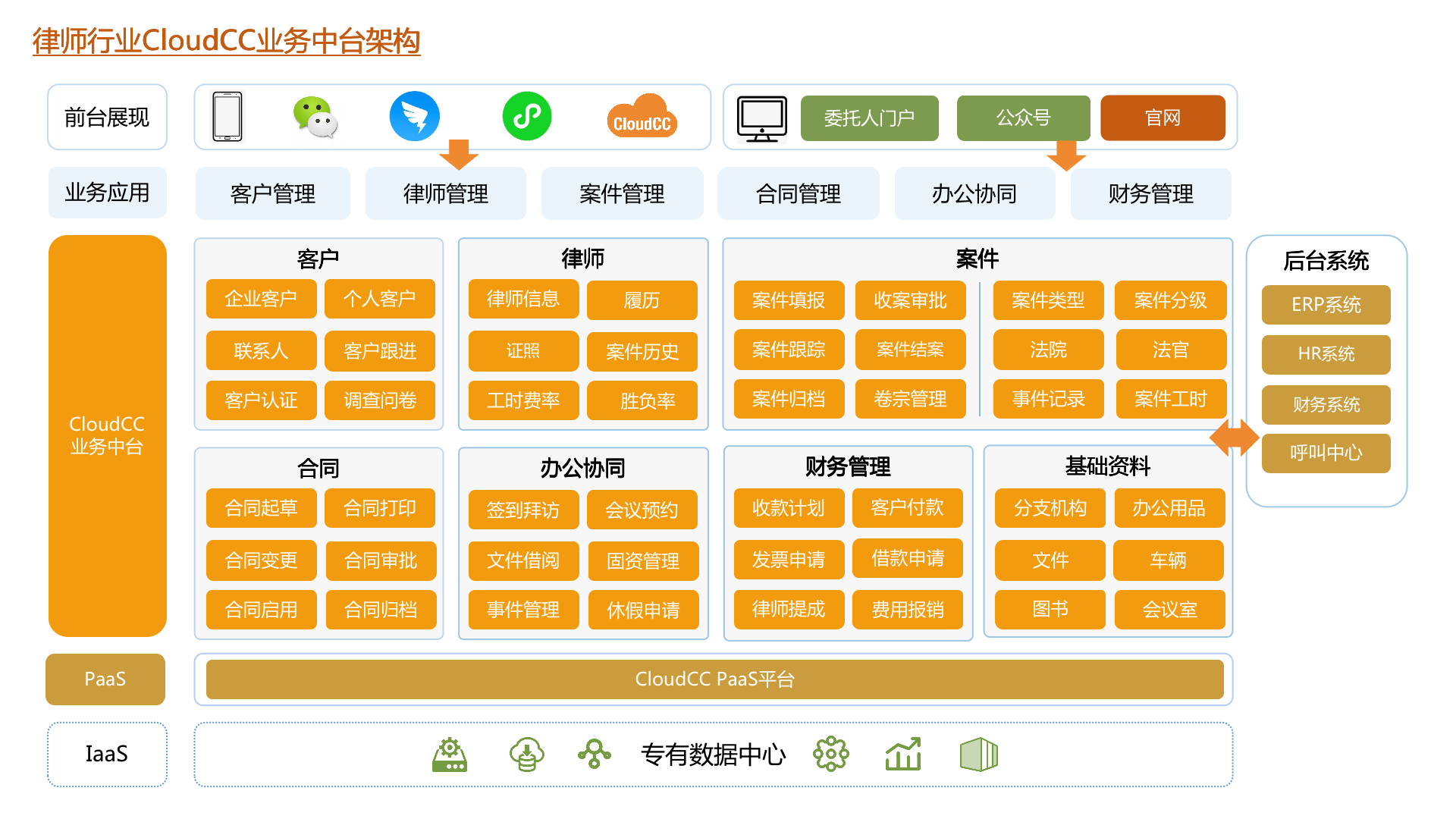Click the 案件填报 module box
The image size is (1456, 819).
789,300
